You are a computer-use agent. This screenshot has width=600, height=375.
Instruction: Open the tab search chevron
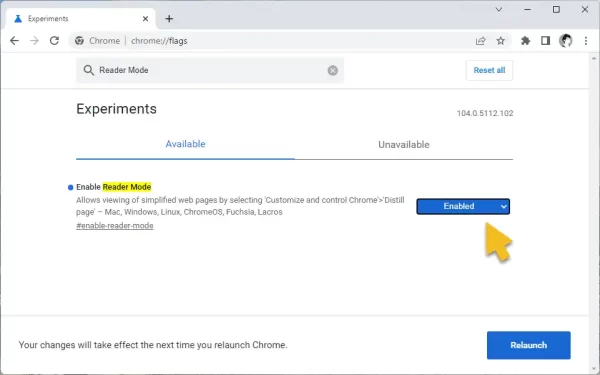click(499, 10)
